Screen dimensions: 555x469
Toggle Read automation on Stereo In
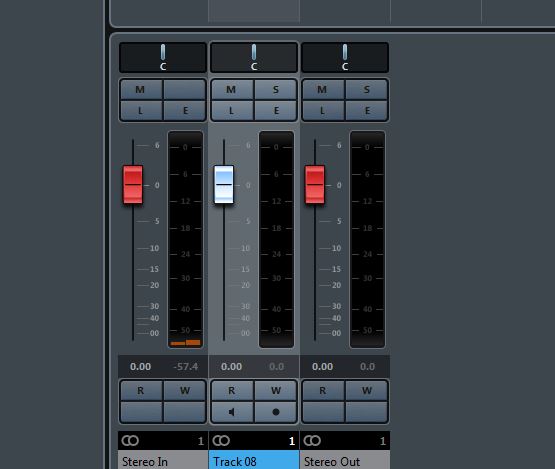[x=141, y=390]
